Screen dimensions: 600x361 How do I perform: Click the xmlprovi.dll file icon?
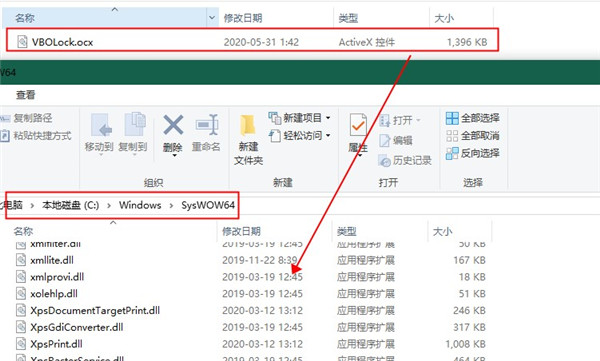coord(21,277)
